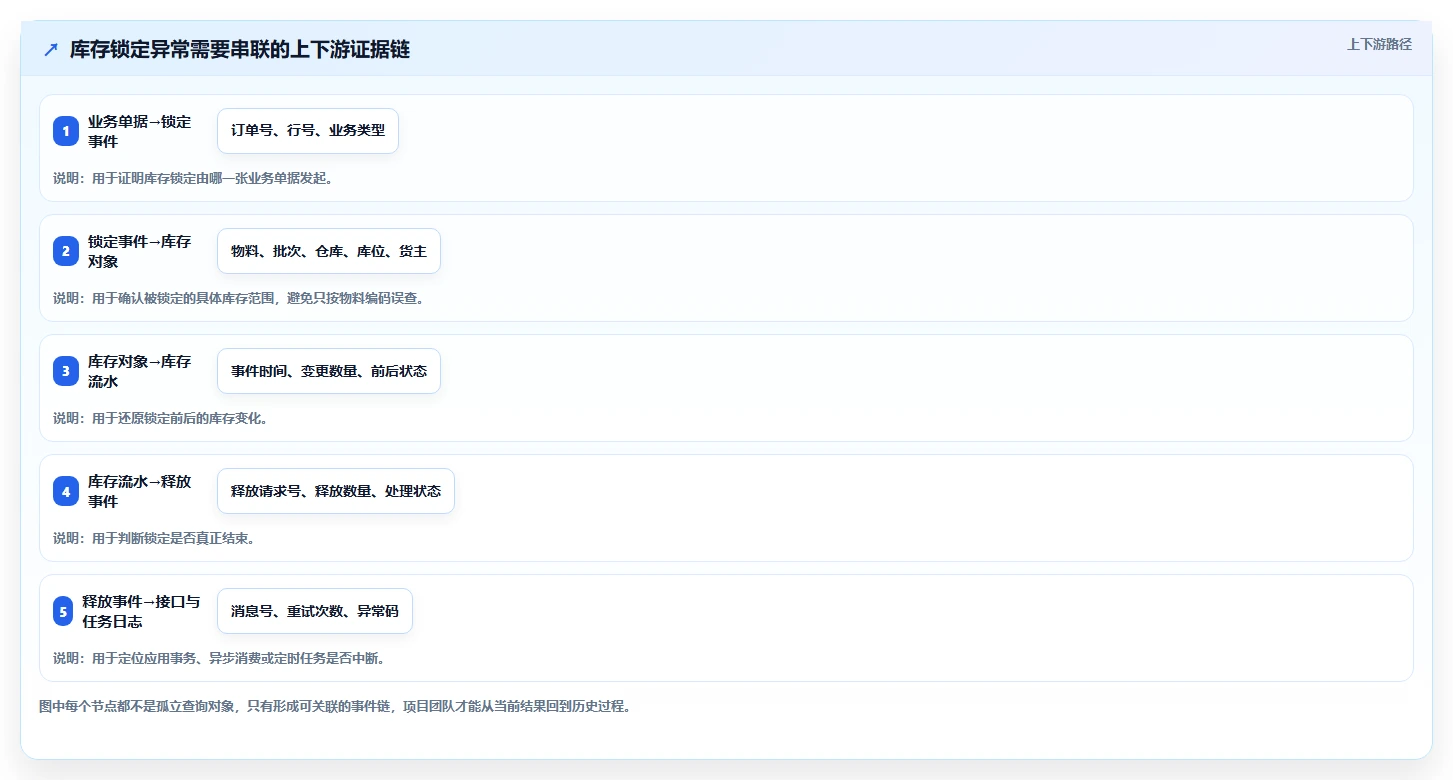Click the 库存对象→库存流水 step label
The image size is (1453, 780).
tap(139, 371)
